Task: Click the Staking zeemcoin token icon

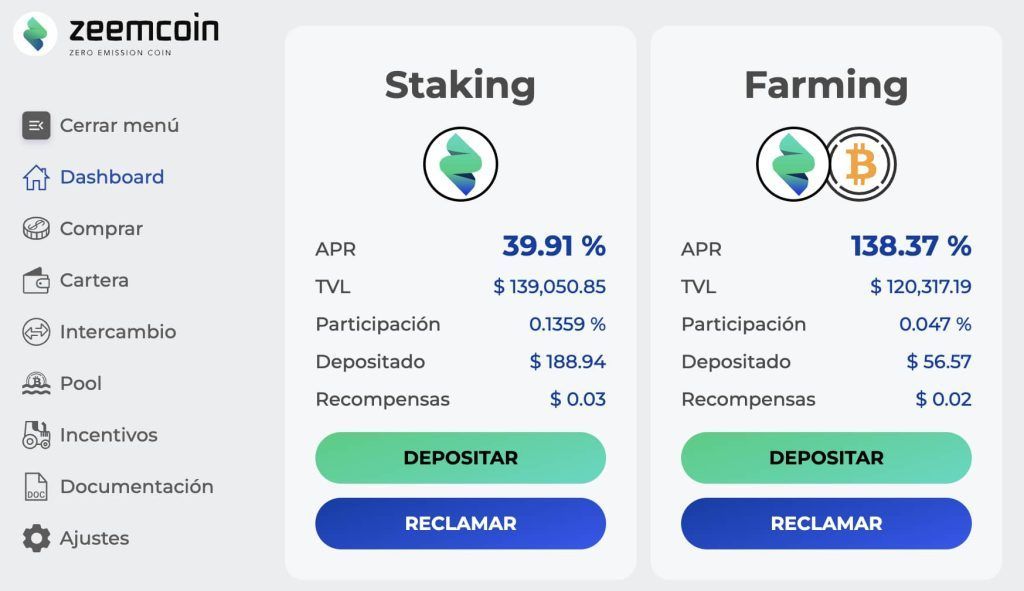Action: (x=460, y=164)
